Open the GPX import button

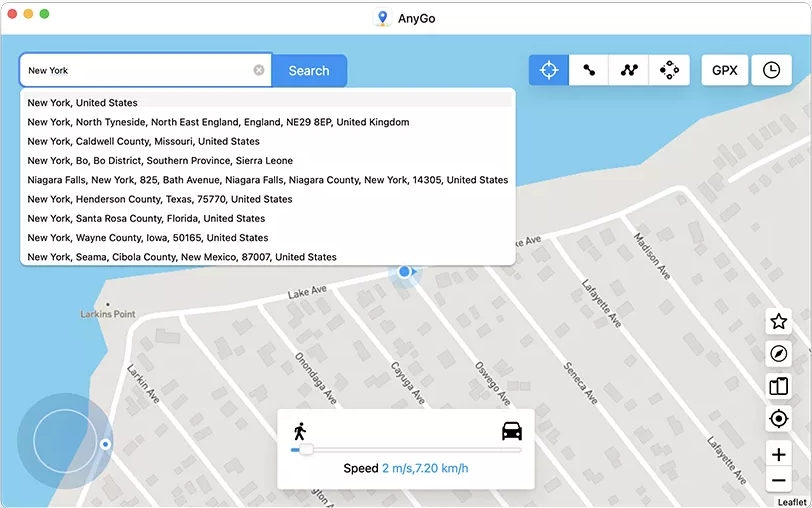click(724, 70)
